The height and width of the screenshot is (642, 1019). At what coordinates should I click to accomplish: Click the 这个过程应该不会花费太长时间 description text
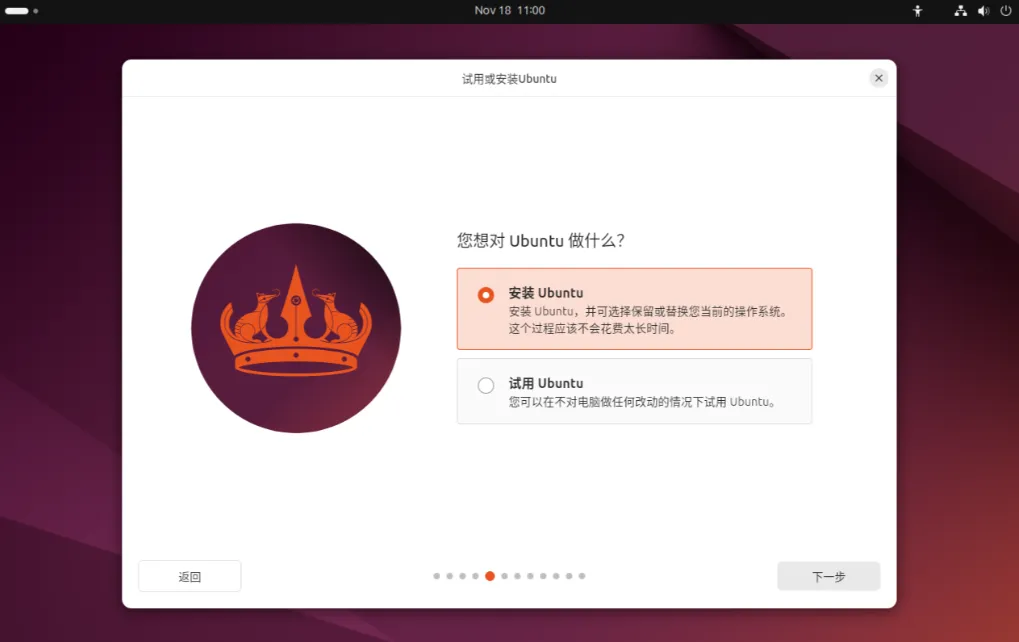[x=593, y=329]
